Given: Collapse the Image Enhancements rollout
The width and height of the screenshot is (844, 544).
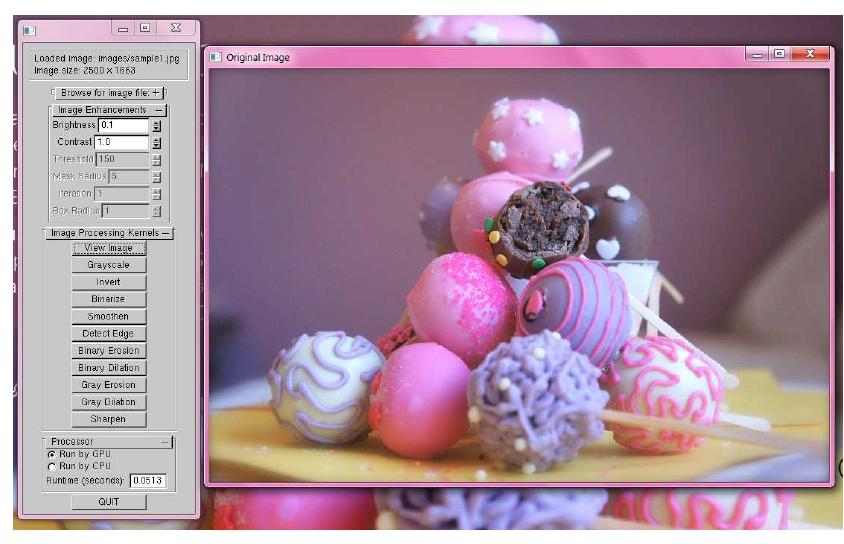Looking at the screenshot, I should [x=109, y=110].
